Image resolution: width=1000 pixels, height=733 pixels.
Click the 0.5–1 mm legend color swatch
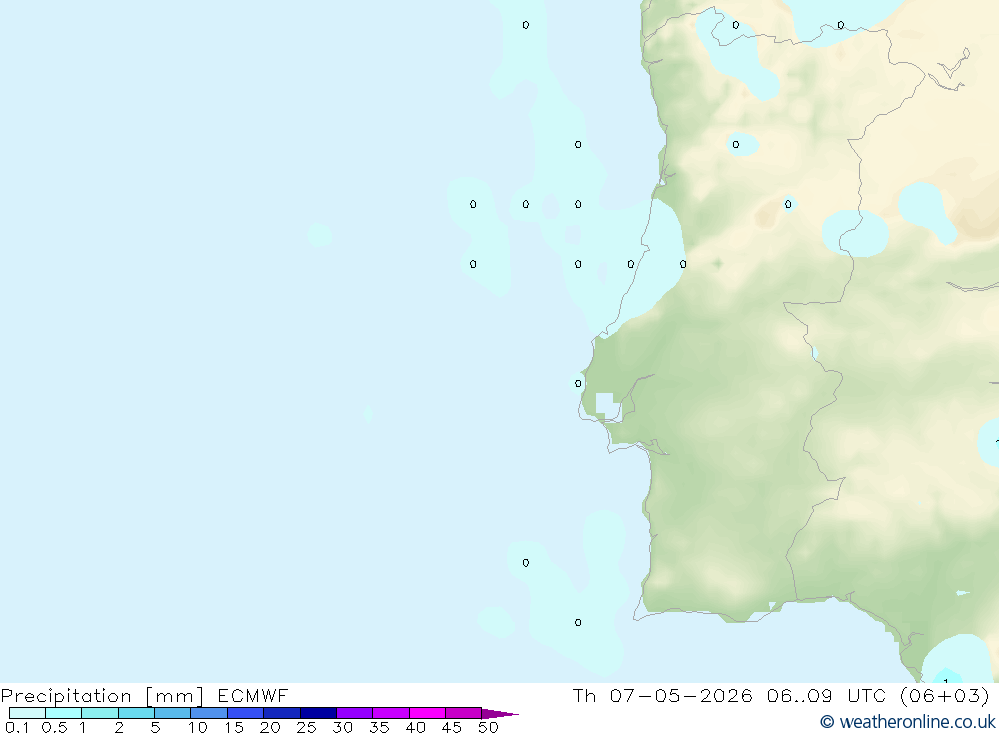click(x=63, y=713)
